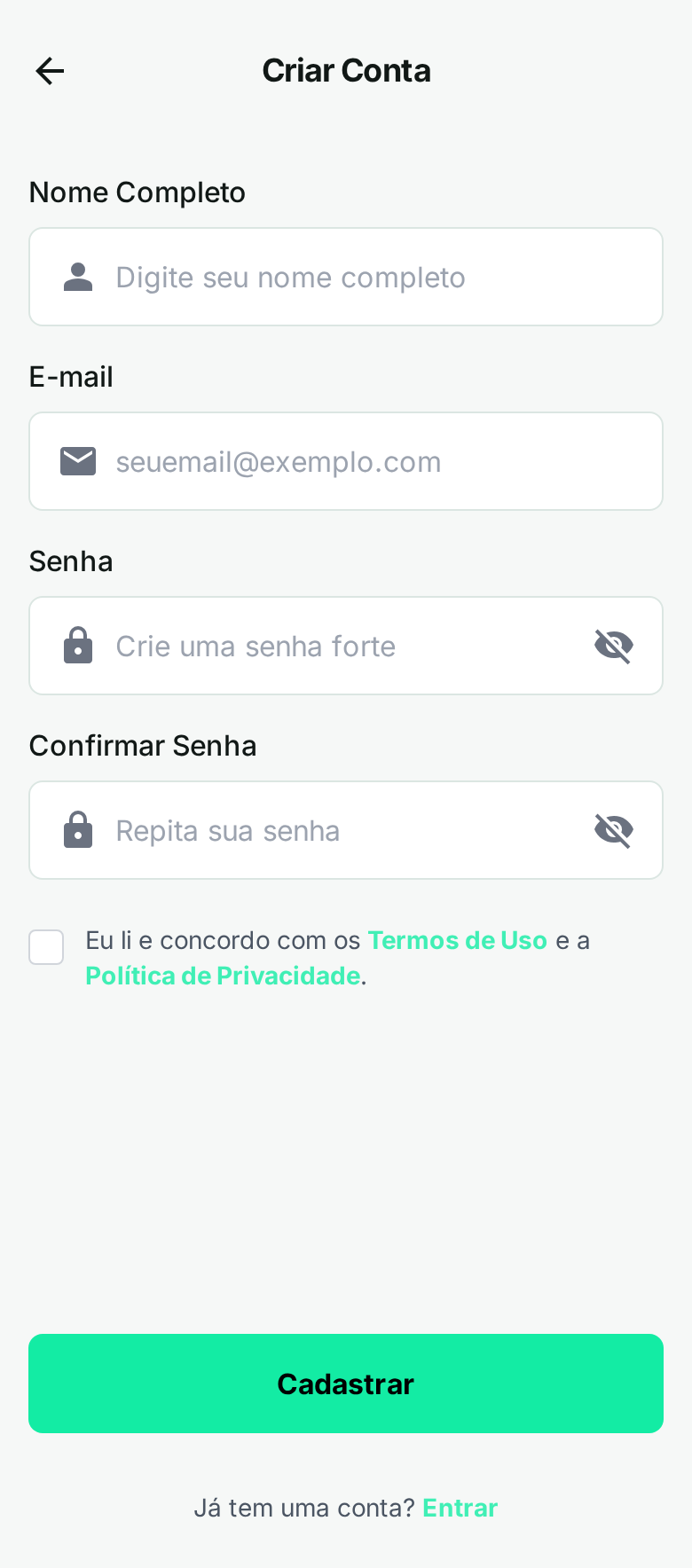Select the 'Crie uma senha forte' input
The image size is (692, 1568).
[x=337, y=647]
